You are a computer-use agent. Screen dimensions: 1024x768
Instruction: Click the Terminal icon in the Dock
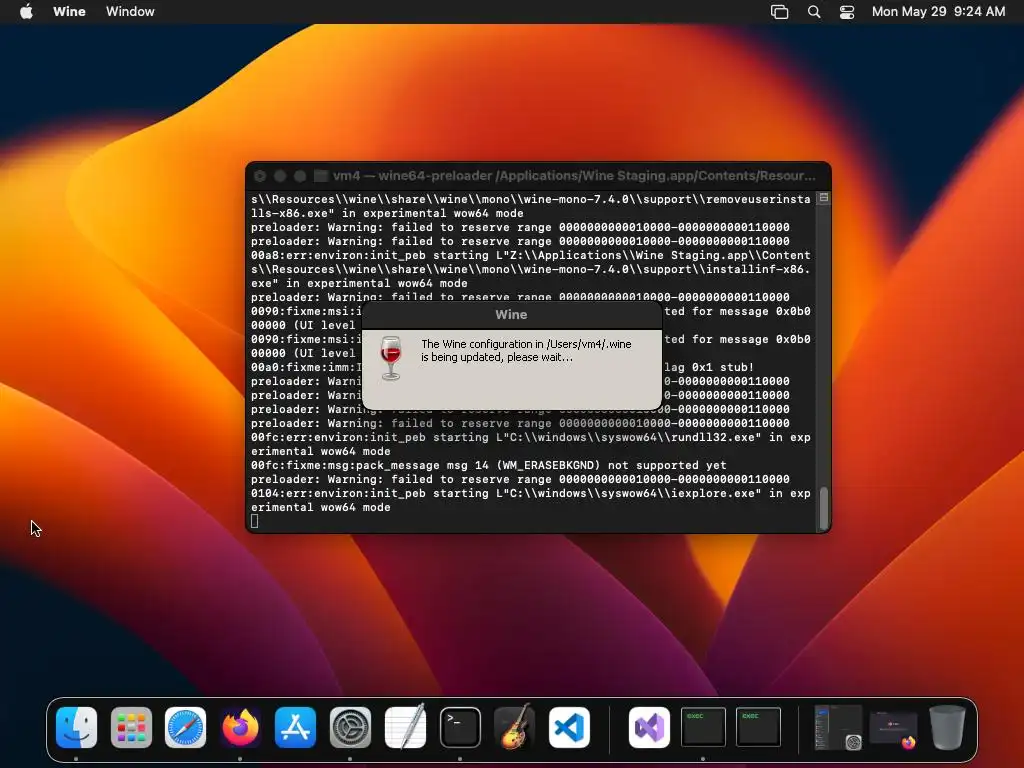click(x=460, y=727)
